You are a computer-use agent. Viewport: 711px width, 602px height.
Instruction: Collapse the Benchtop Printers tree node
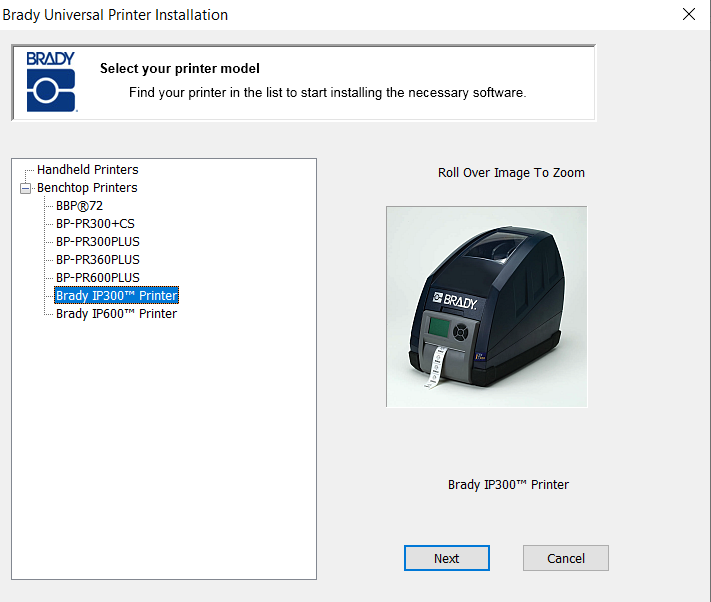25,188
